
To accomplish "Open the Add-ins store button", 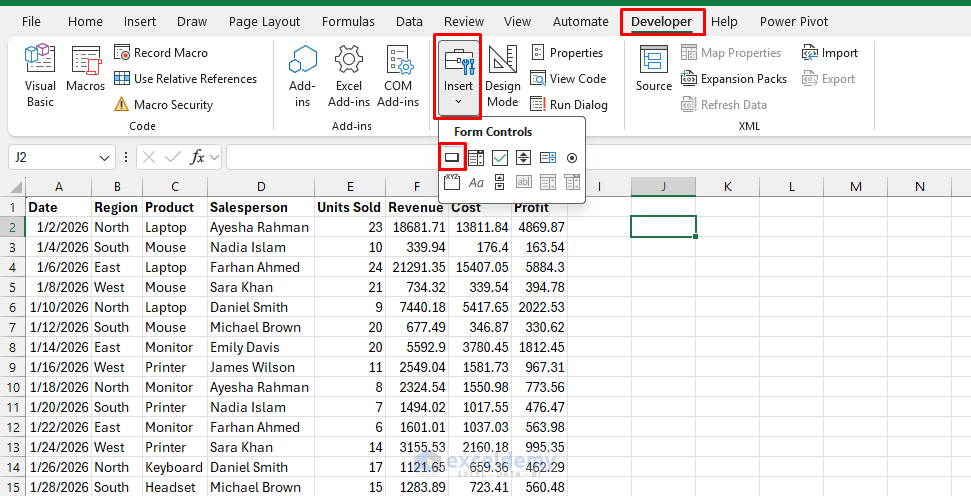I will 302,76.
